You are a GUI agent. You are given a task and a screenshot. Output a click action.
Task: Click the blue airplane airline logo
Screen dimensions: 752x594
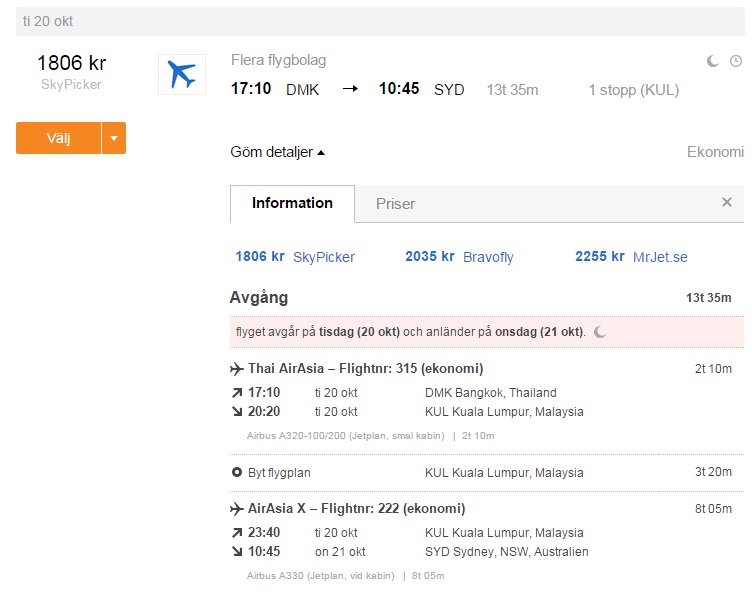181,75
